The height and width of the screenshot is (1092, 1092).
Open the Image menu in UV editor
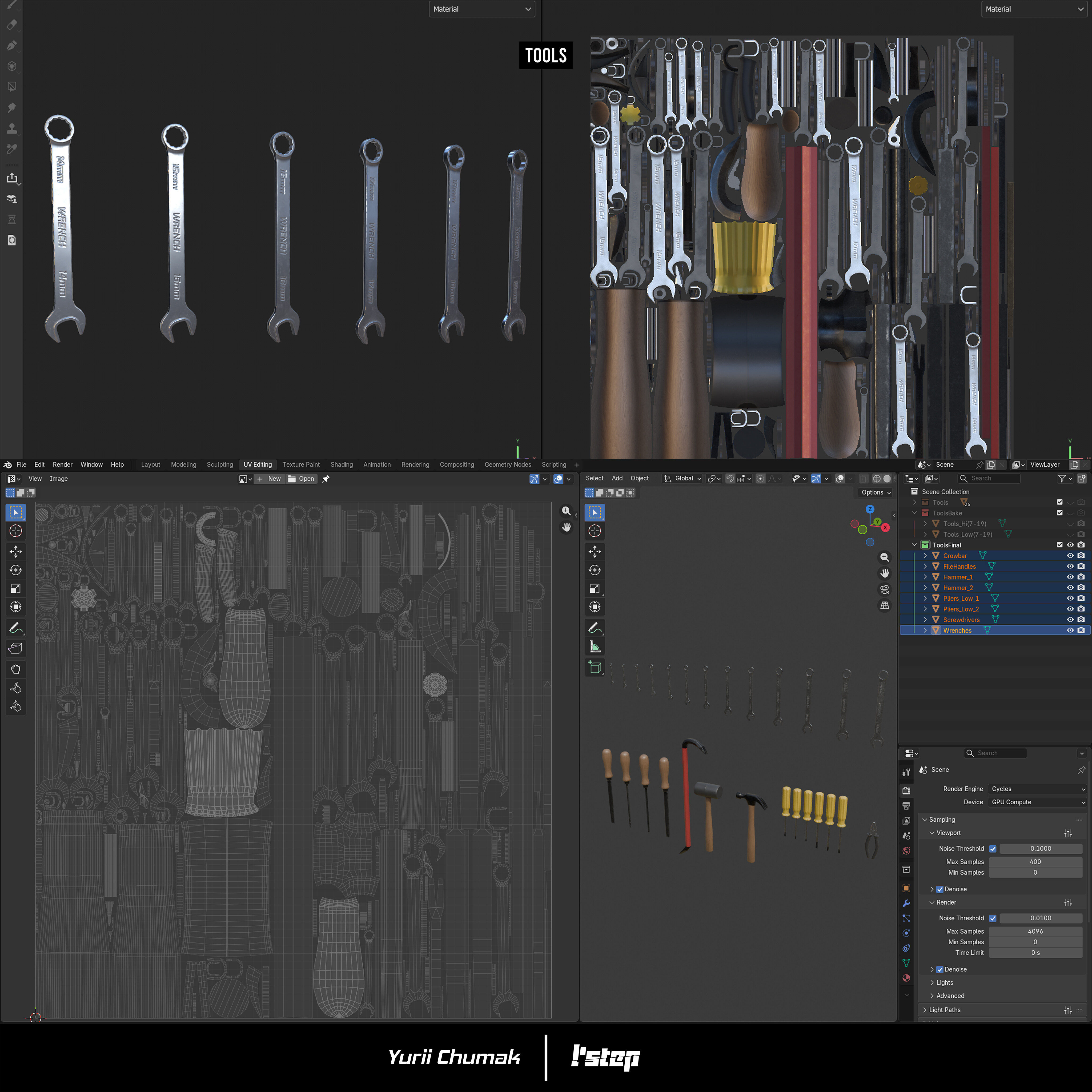click(x=58, y=479)
